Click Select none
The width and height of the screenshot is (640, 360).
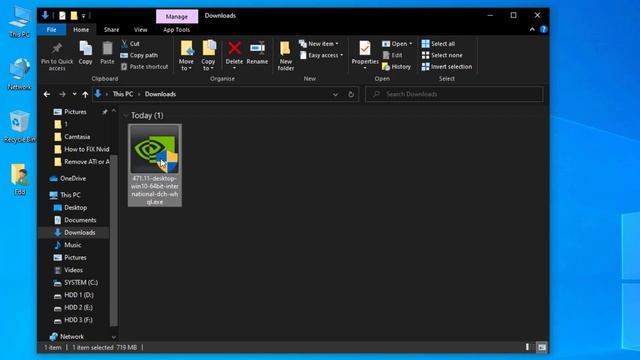pyautogui.click(x=442, y=55)
